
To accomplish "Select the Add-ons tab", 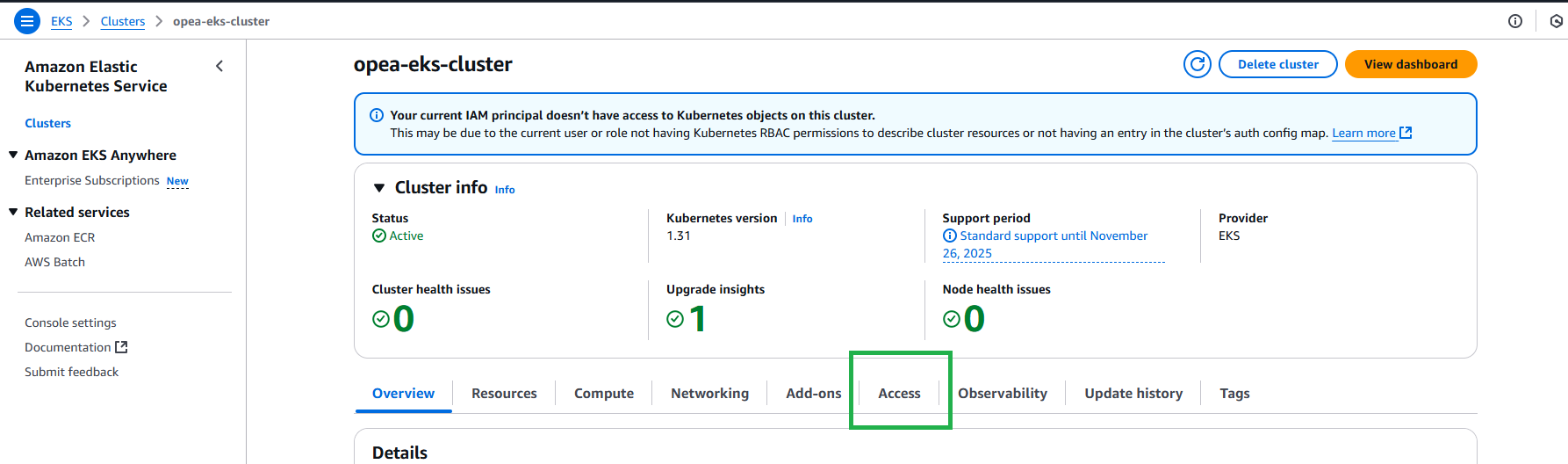I will 814,393.
